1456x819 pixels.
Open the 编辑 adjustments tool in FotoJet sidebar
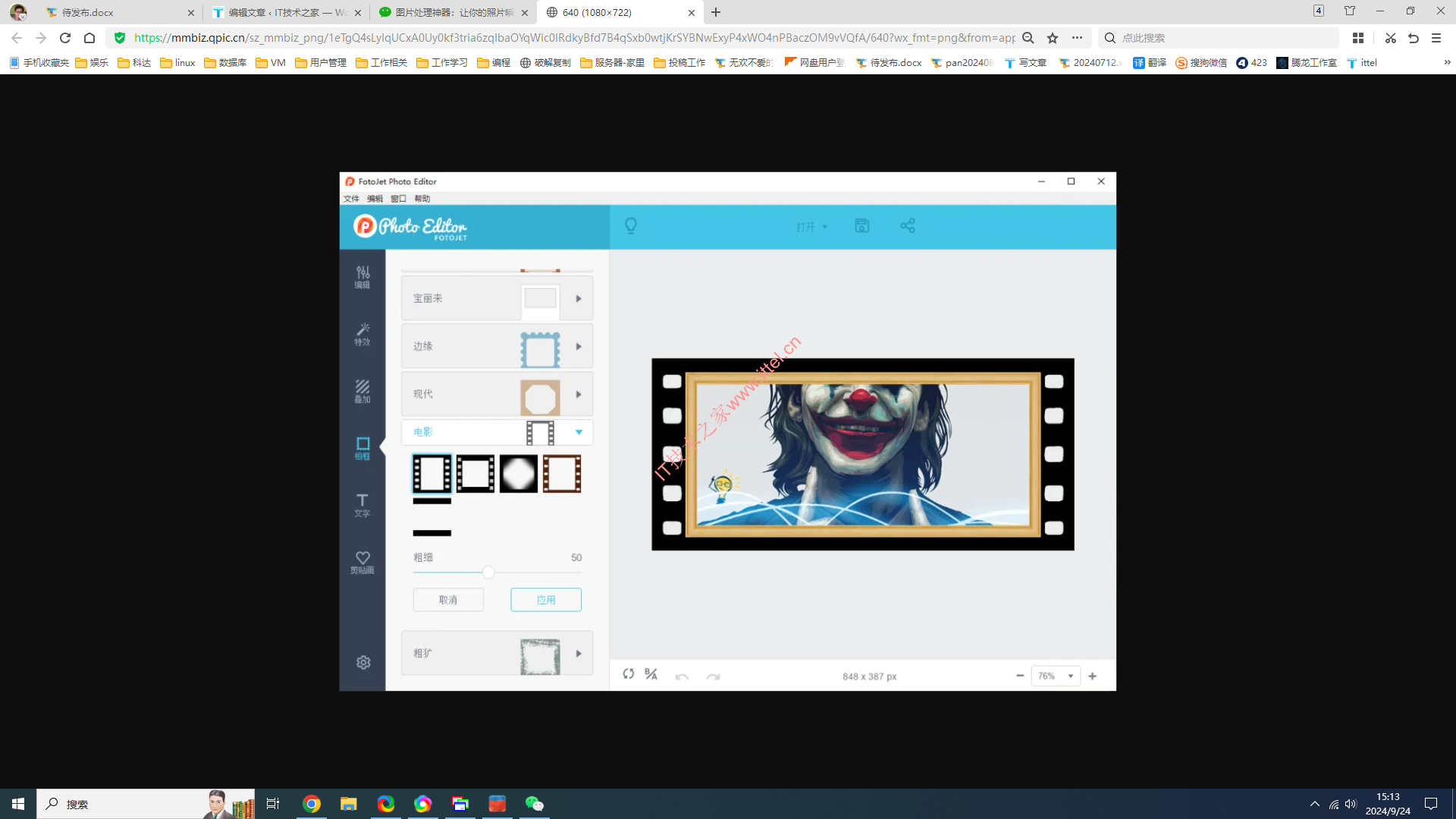pos(362,277)
